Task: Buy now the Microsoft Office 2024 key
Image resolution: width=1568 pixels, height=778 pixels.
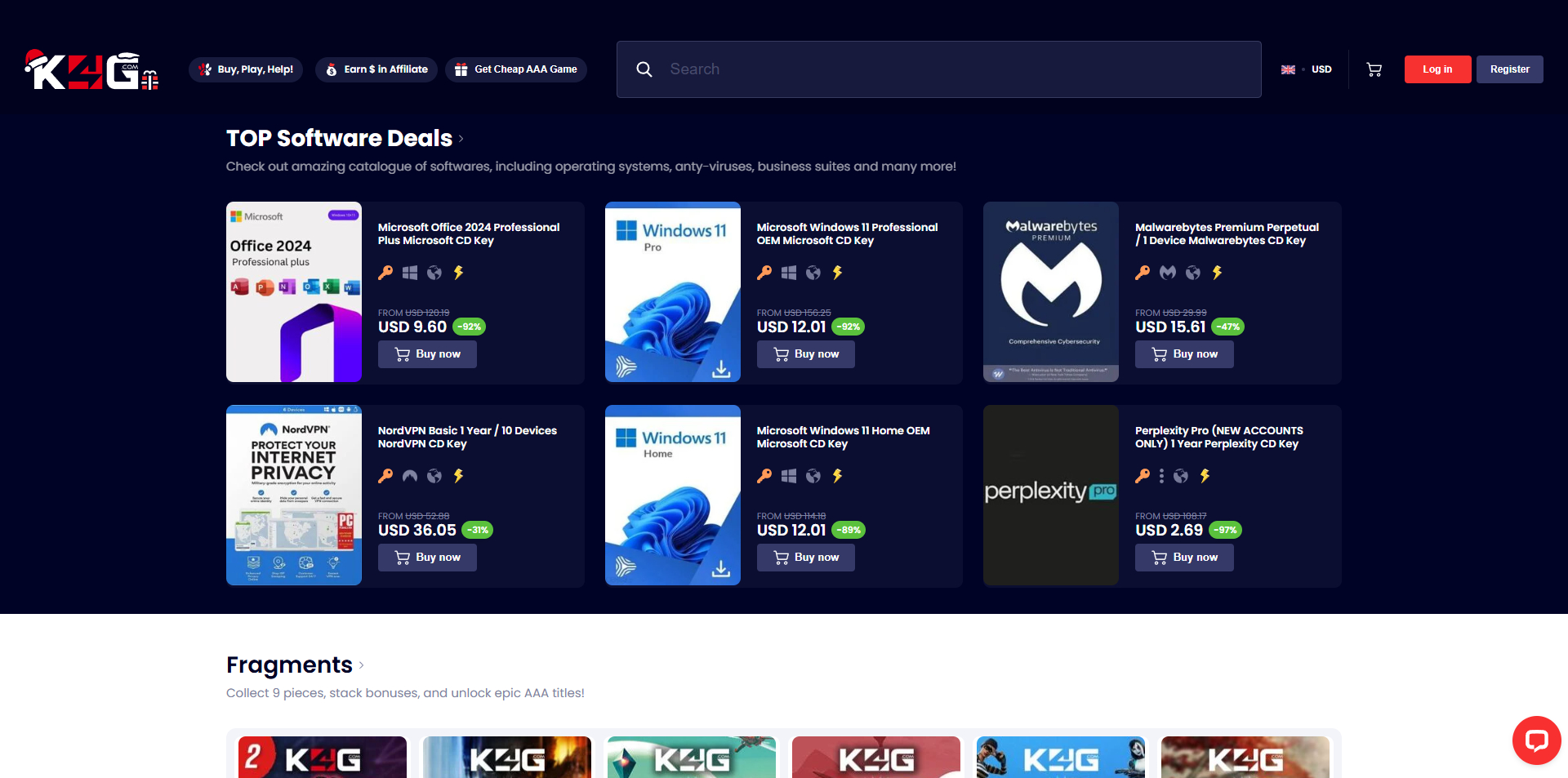Action: coord(427,354)
